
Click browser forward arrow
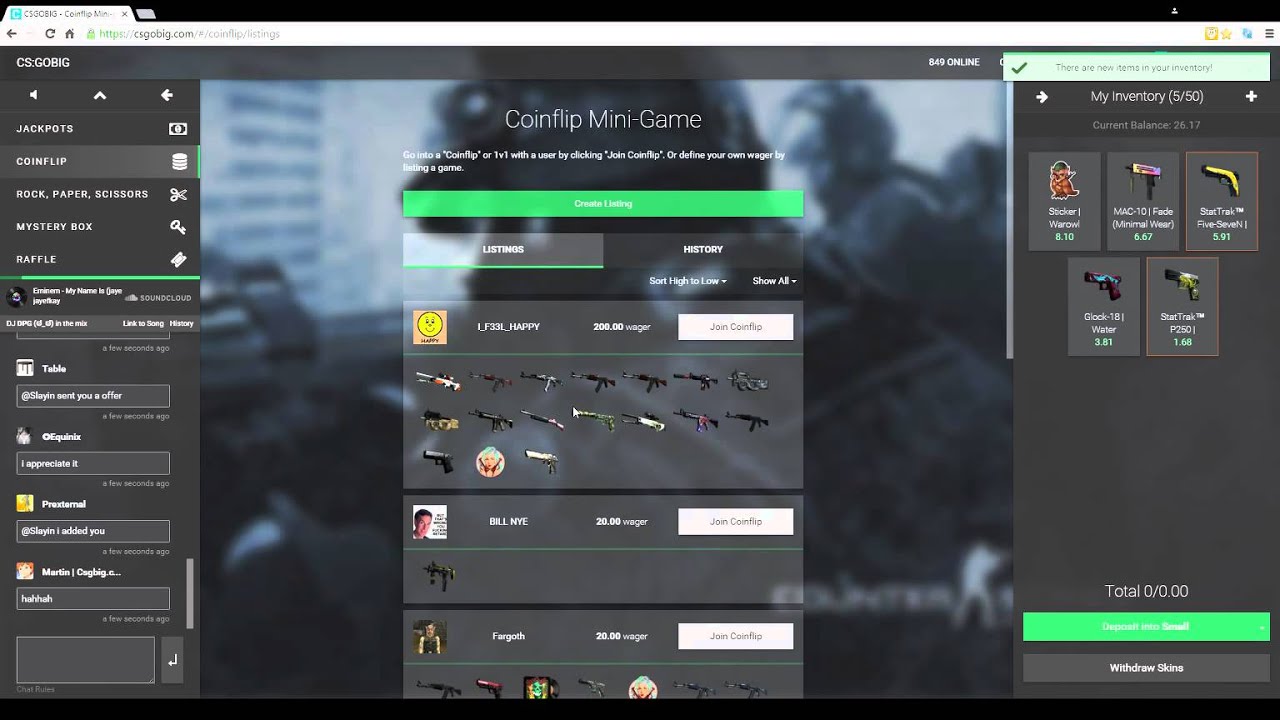click(x=30, y=34)
